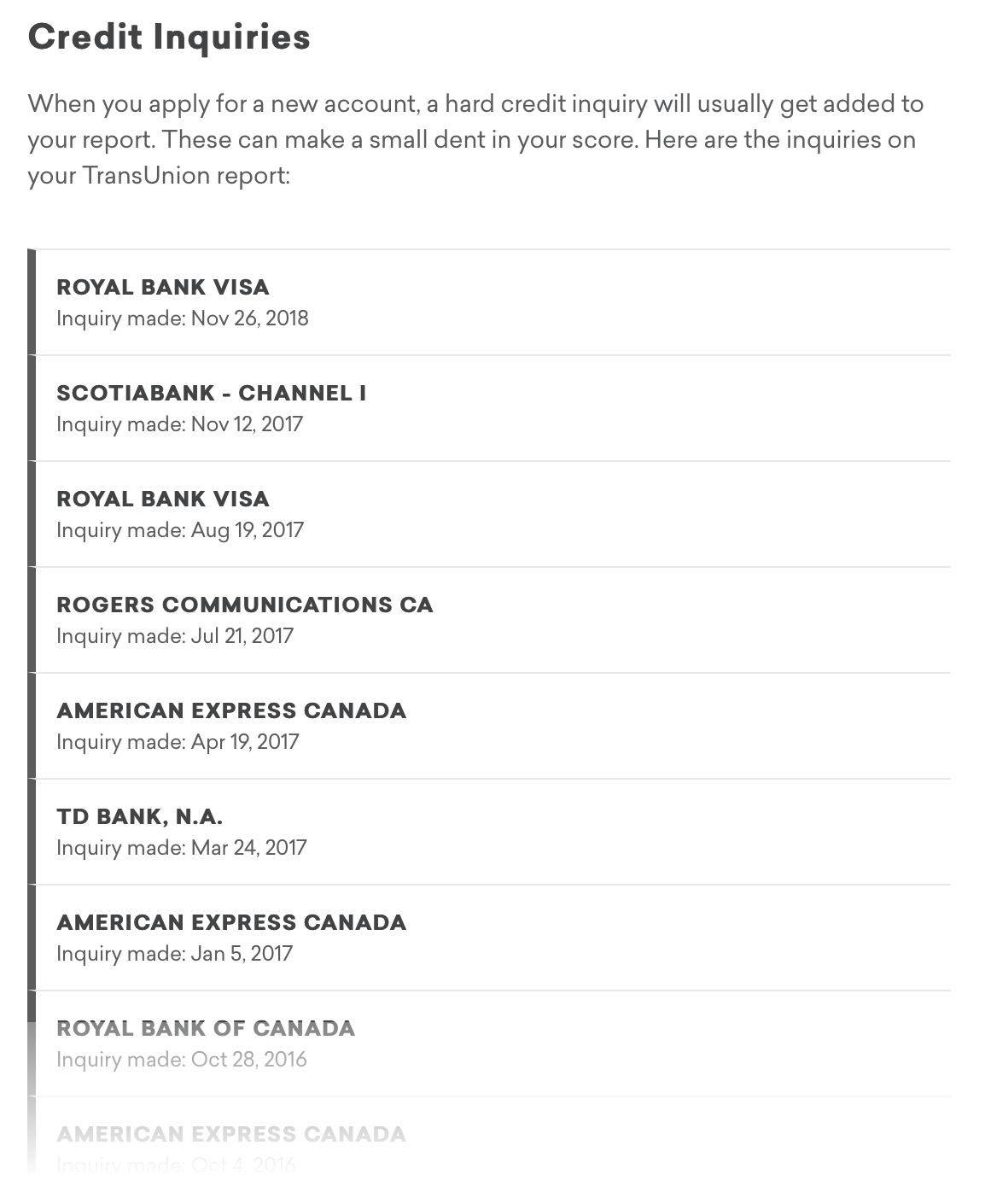Click the 'Inquiry made: Aug 19, 2017' date text

point(180,530)
